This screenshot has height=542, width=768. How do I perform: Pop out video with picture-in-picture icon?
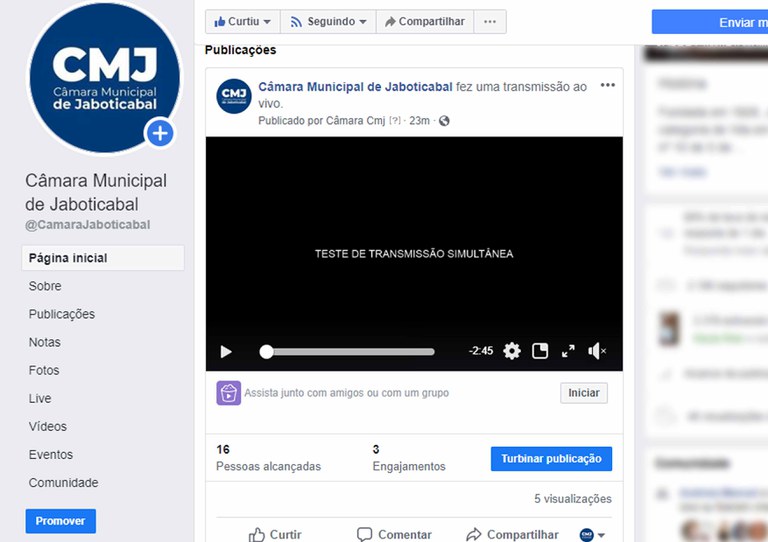(x=540, y=351)
